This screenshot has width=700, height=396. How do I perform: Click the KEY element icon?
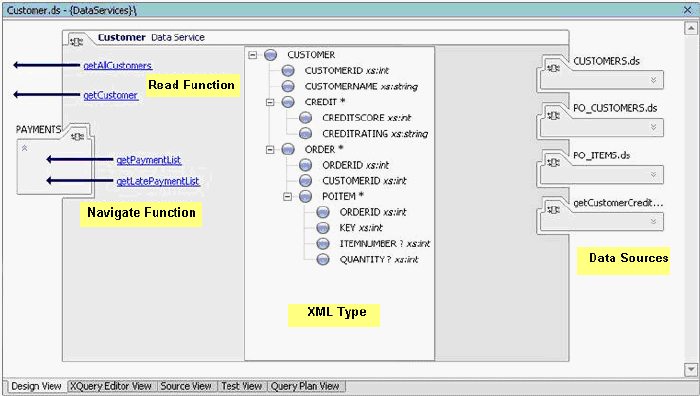323,228
